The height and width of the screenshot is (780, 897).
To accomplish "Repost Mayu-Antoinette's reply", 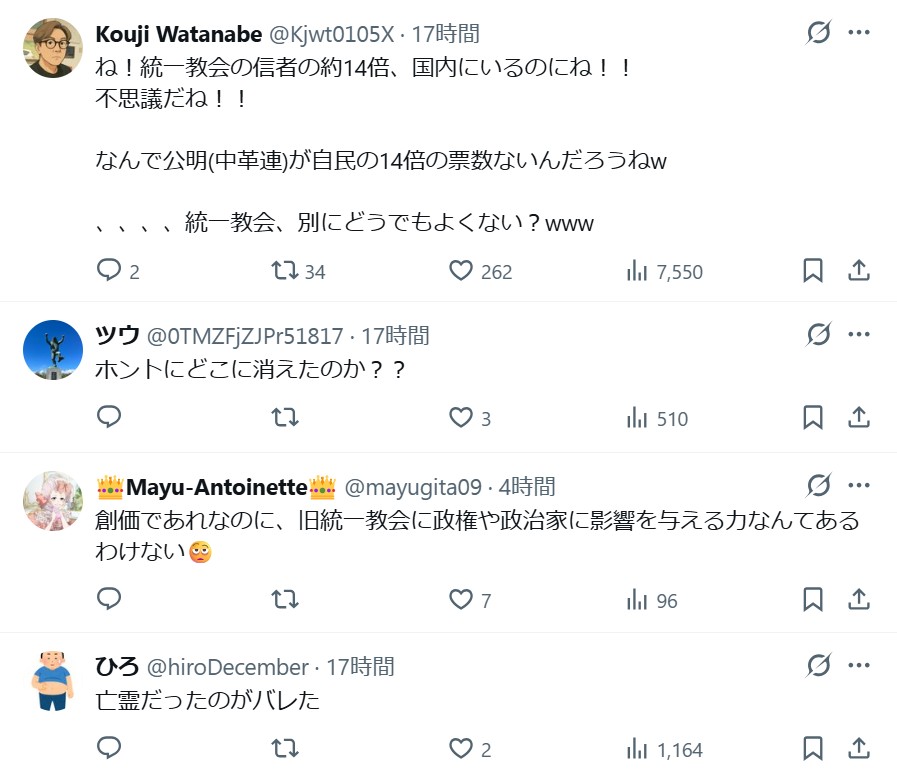I will click(285, 599).
